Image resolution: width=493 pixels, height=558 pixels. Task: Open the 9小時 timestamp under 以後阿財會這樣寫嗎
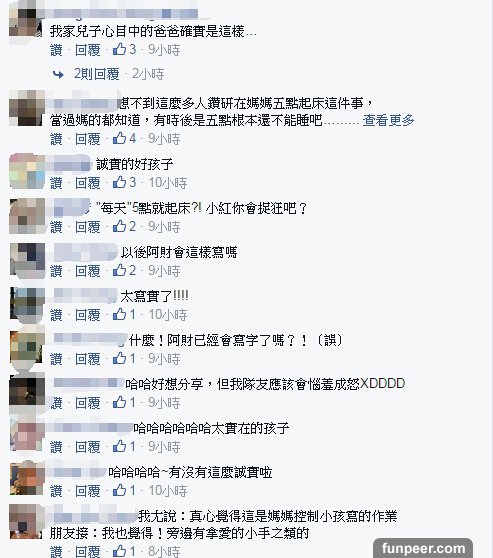point(164,271)
